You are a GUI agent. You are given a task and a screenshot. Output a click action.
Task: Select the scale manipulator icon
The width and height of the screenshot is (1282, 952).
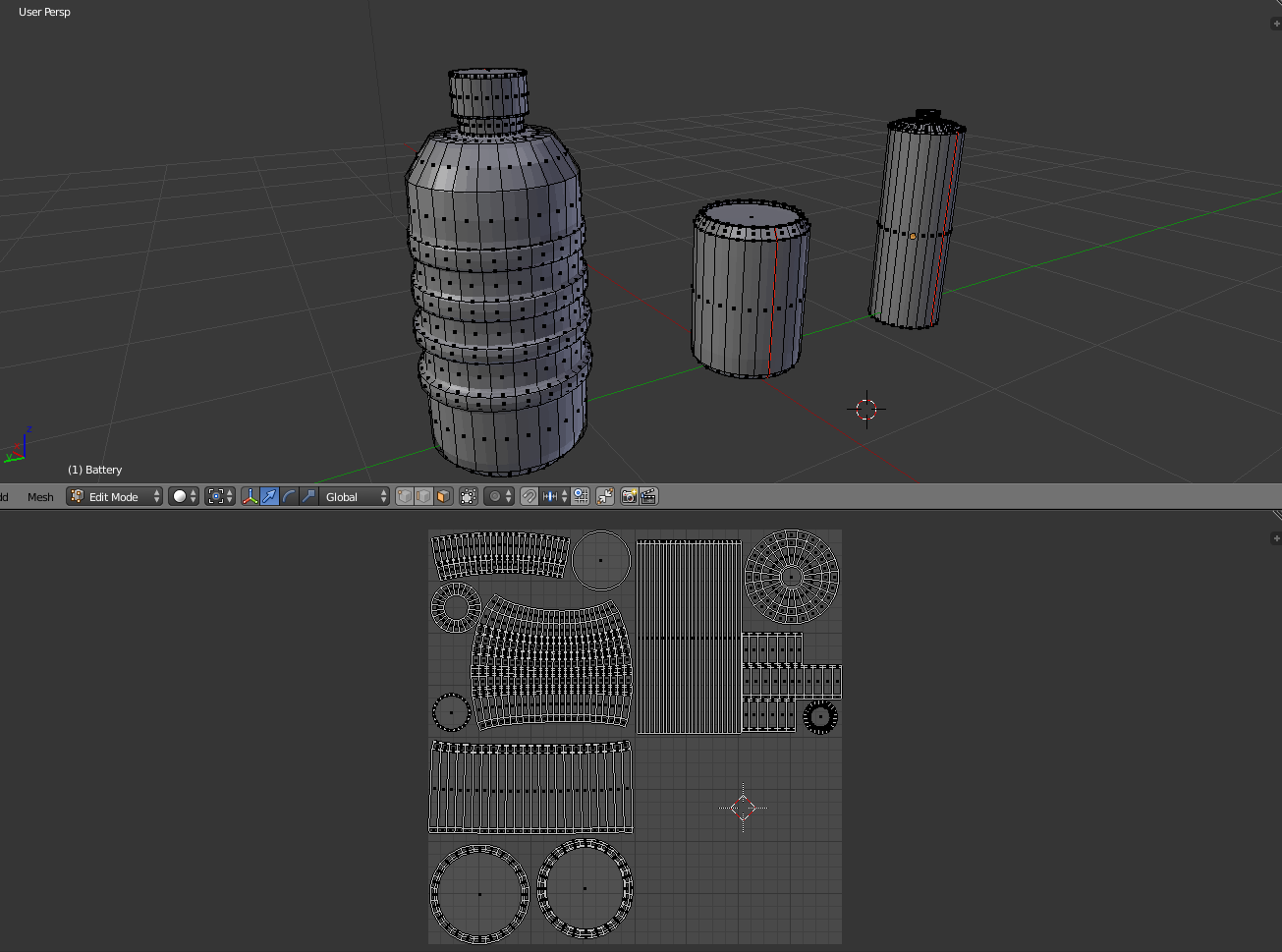tap(308, 497)
